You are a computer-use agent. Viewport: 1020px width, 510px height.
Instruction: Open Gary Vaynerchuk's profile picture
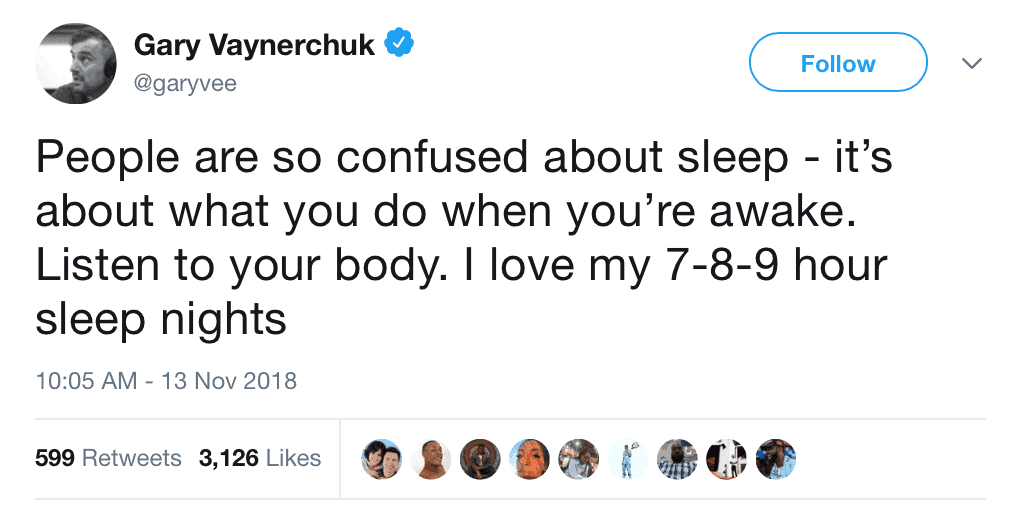click(x=76, y=64)
